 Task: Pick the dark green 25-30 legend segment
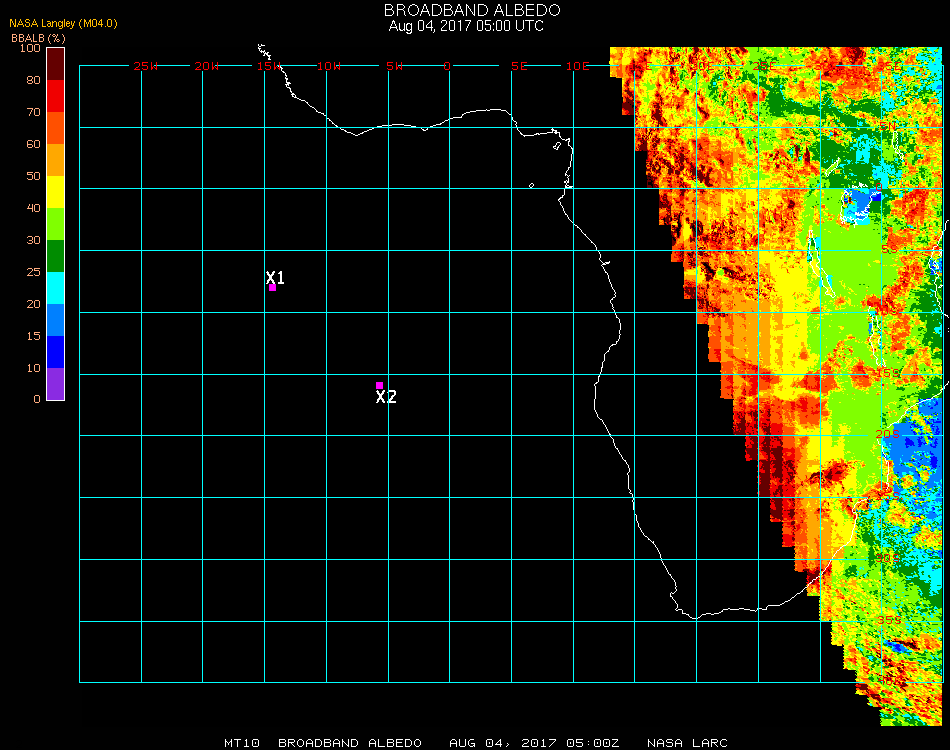click(x=55, y=256)
